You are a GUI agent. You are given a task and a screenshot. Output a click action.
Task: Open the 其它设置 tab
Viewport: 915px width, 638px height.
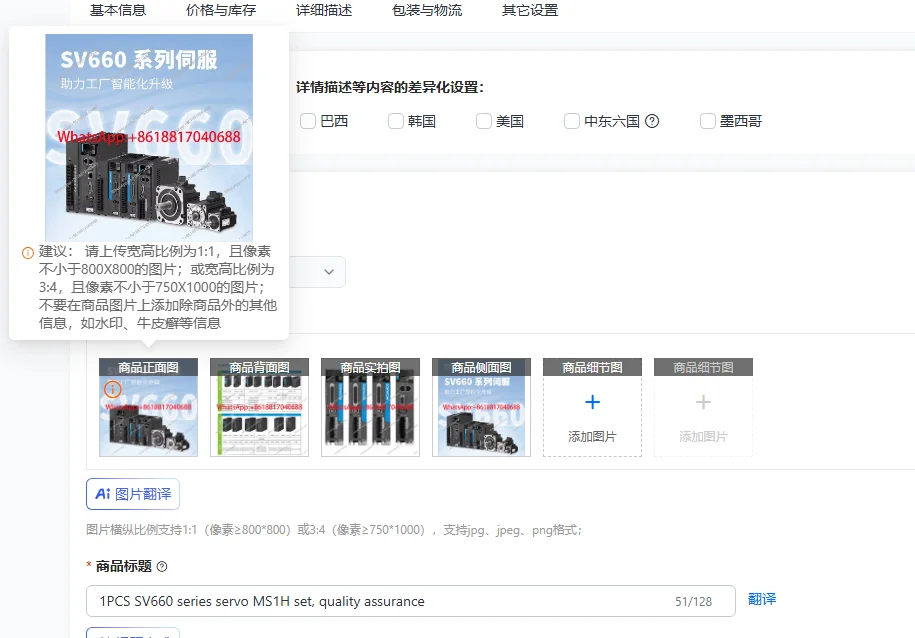coord(530,10)
